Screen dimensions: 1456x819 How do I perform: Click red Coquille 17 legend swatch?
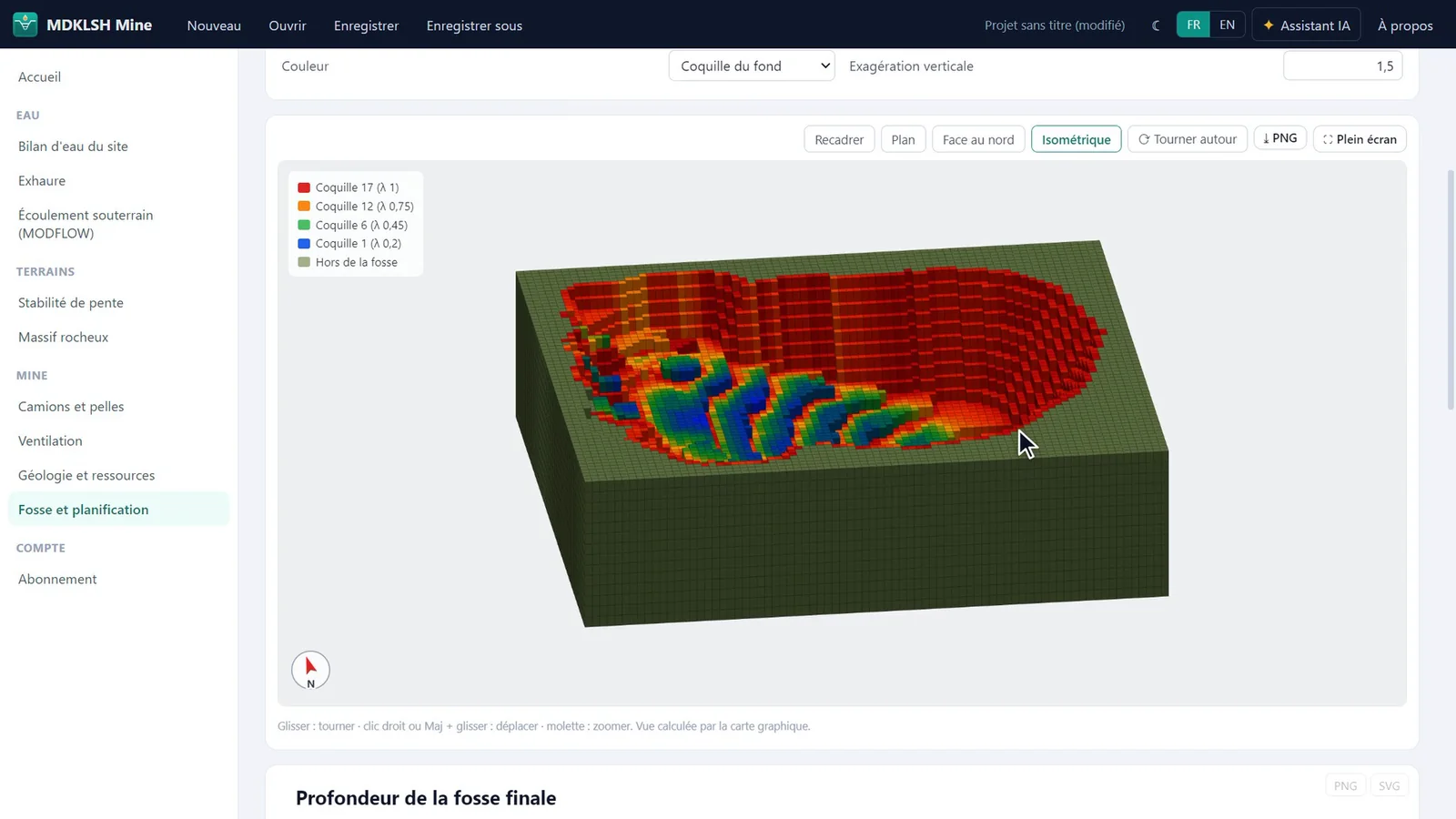point(304,187)
